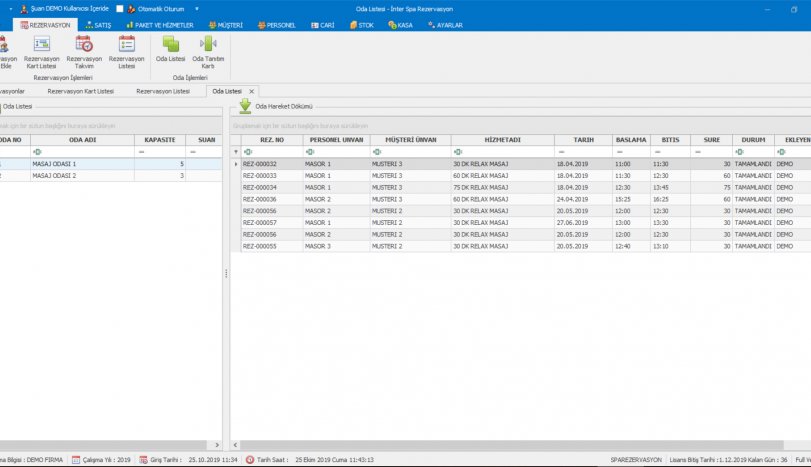Sort by MÜŞTERİ UNVAN column header

(411, 140)
